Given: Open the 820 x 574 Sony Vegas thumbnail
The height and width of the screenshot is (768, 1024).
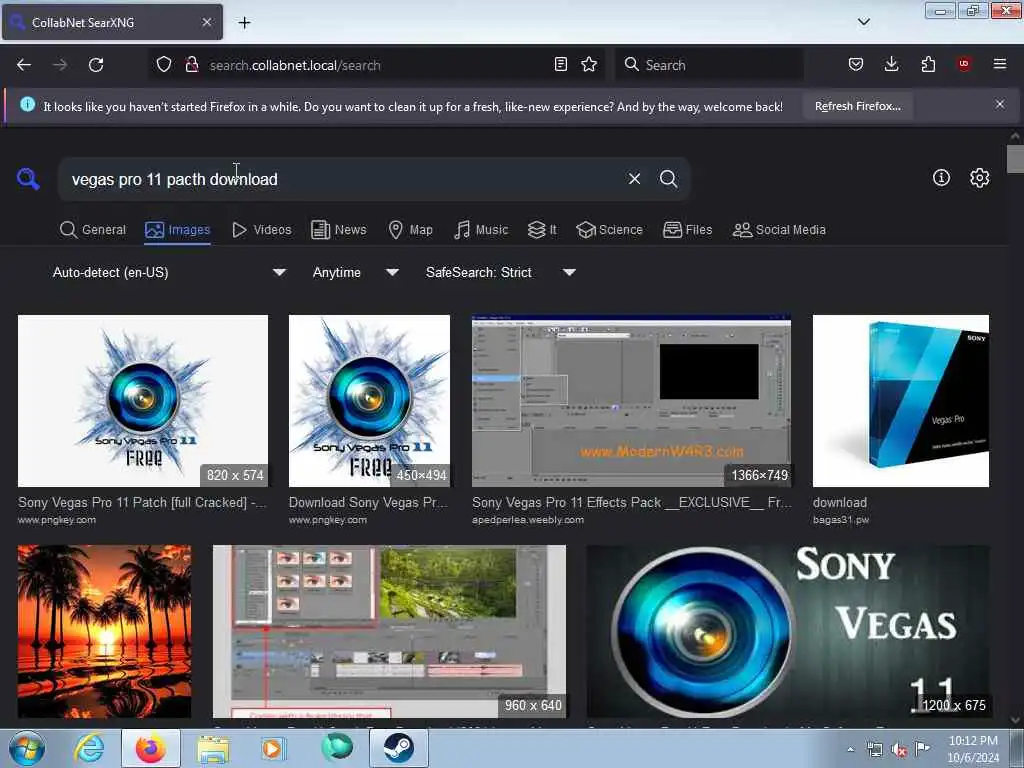Looking at the screenshot, I should [x=143, y=401].
